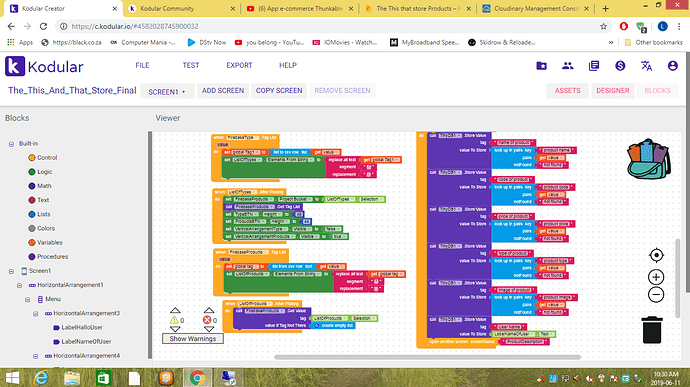690x387 pixels.
Task: Open the user account icon
Action: pyautogui.click(x=672, y=66)
